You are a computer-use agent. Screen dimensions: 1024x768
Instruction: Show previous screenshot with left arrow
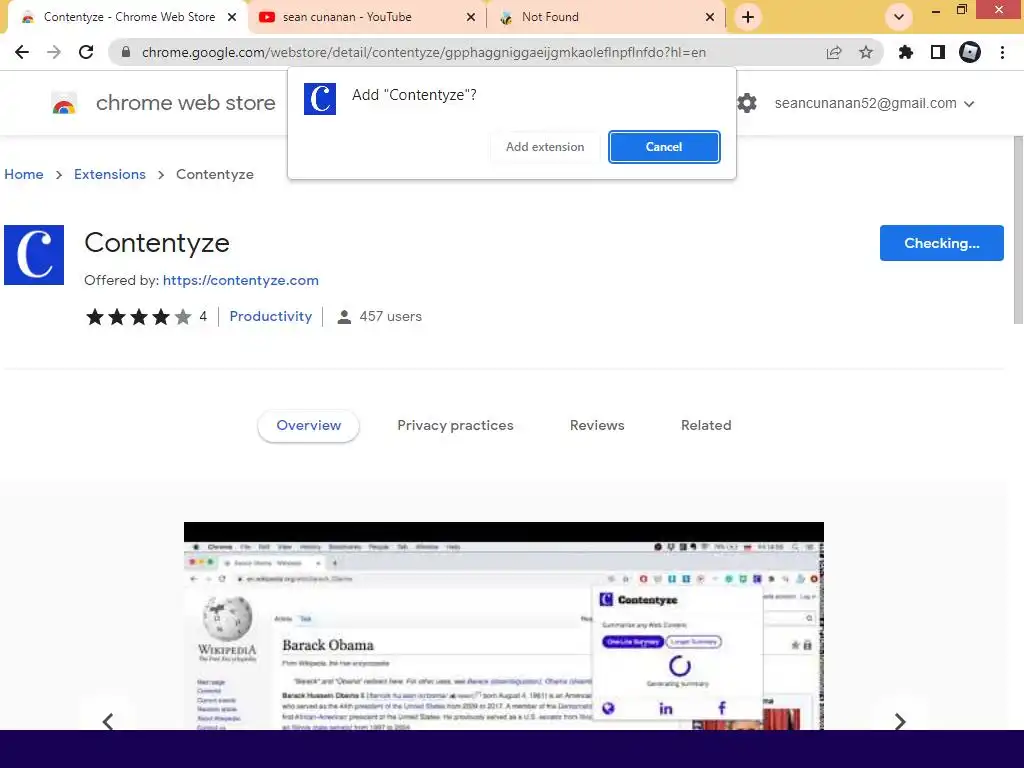pyautogui.click(x=108, y=721)
